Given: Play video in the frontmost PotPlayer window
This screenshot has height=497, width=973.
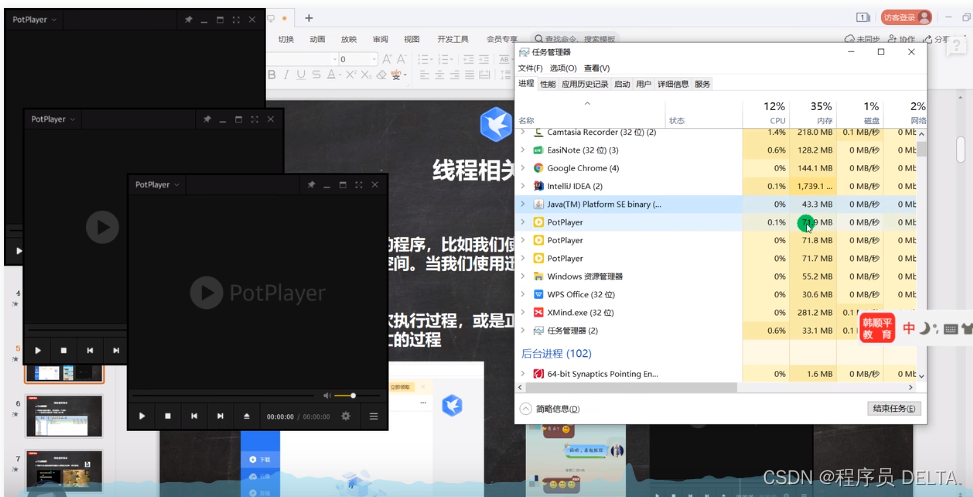Looking at the screenshot, I should pyautogui.click(x=142, y=416).
